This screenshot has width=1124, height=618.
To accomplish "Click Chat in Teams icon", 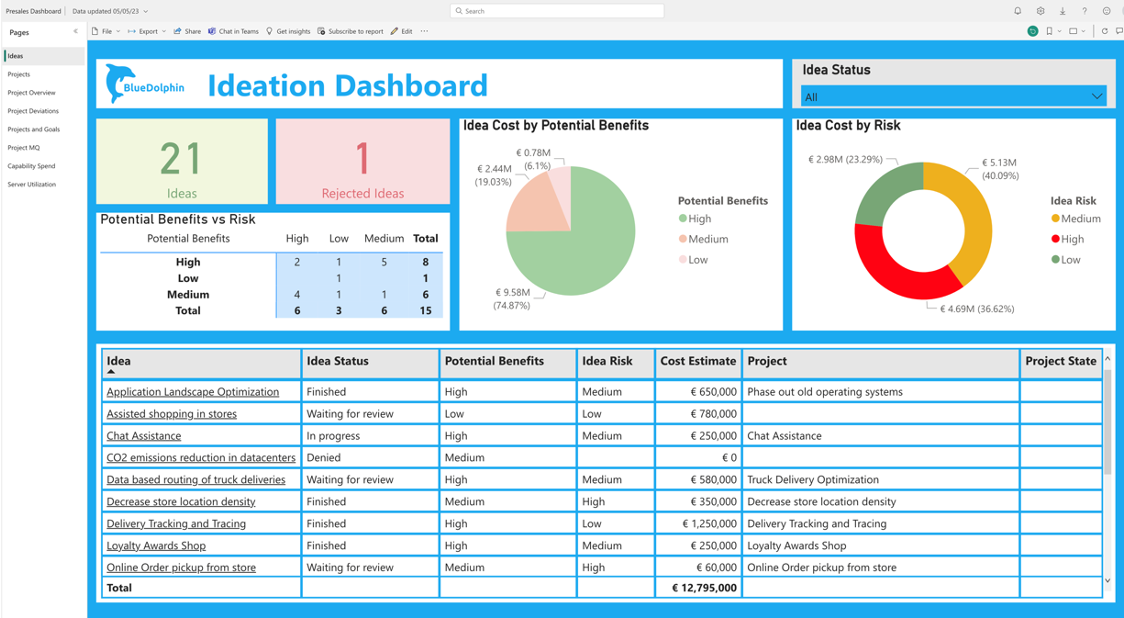I will click(233, 31).
